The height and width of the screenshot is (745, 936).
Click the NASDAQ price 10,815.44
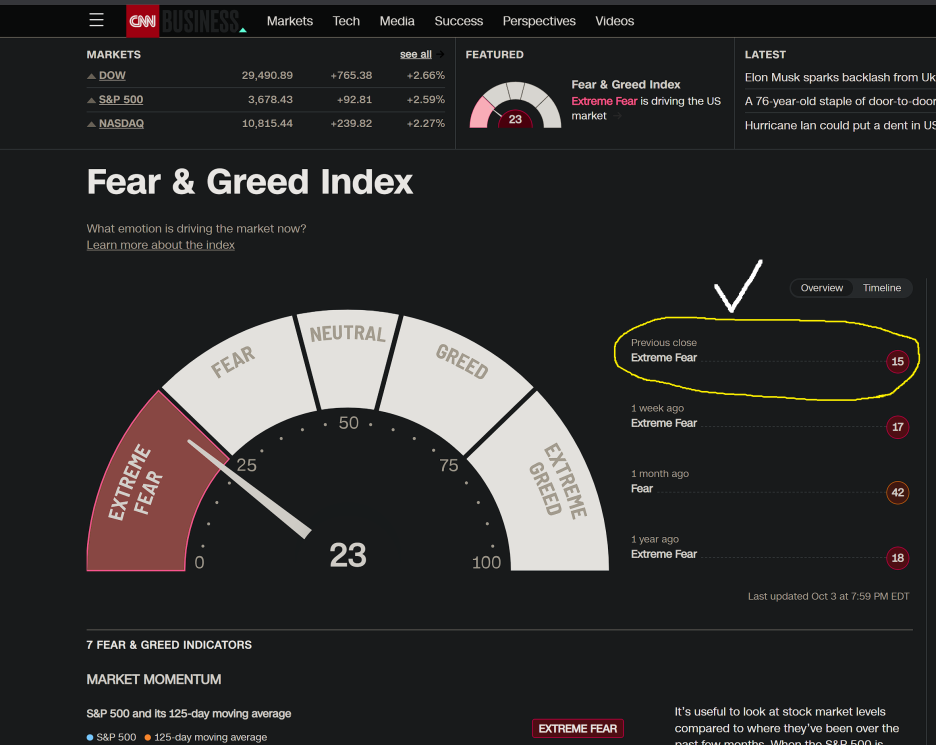click(x=267, y=123)
